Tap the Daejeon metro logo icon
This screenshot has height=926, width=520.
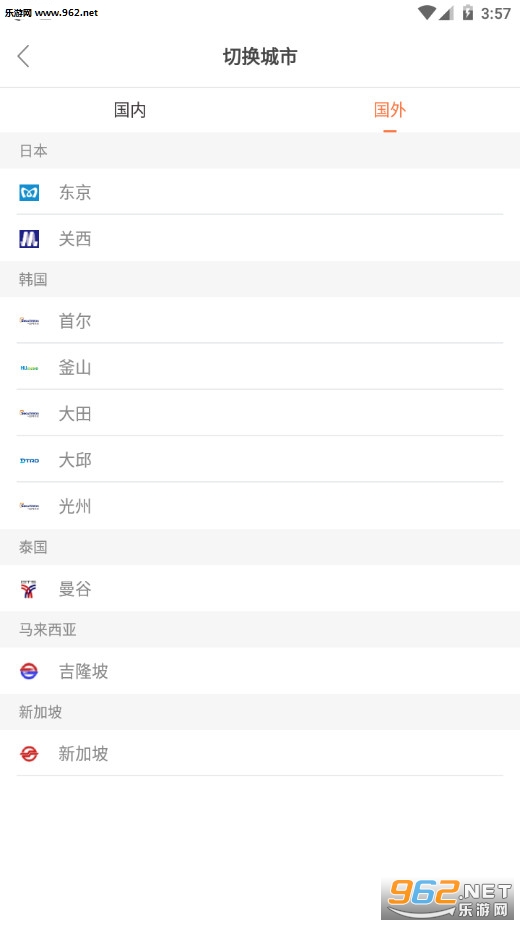tap(29, 414)
